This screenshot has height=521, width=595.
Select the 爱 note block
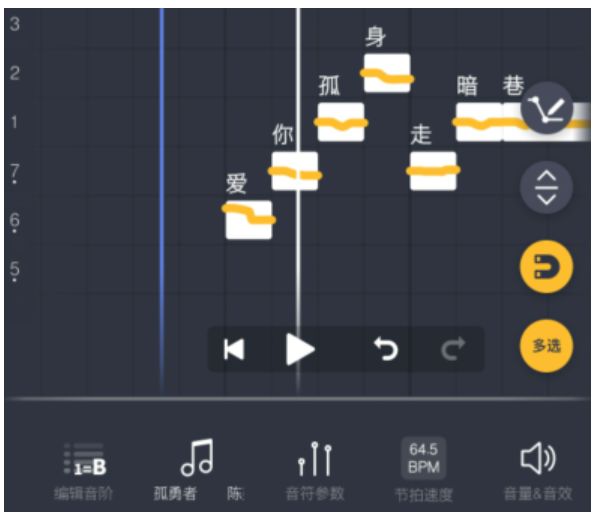pyautogui.click(x=249, y=220)
